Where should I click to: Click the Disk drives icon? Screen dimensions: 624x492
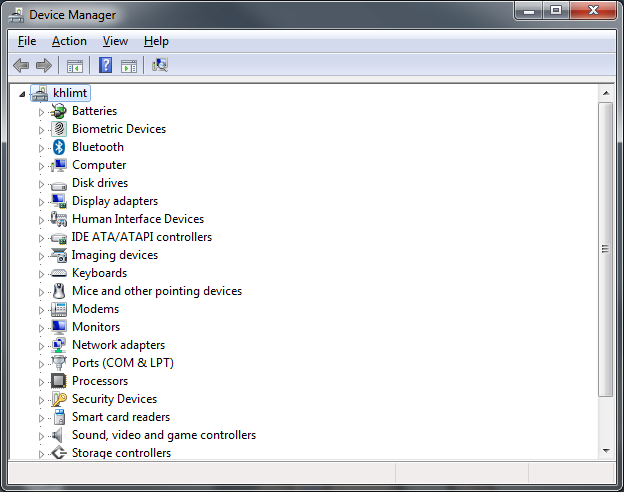pyautogui.click(x=59, y=185)
